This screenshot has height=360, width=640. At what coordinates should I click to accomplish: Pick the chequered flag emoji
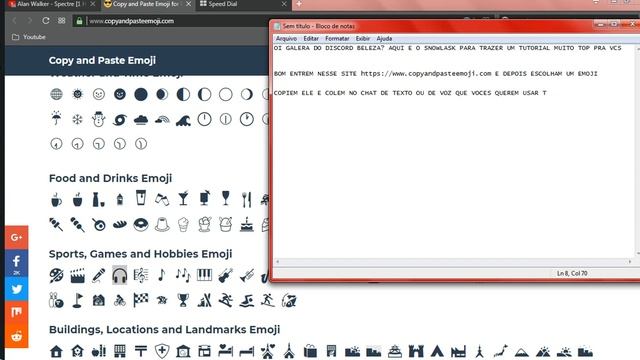141,300
